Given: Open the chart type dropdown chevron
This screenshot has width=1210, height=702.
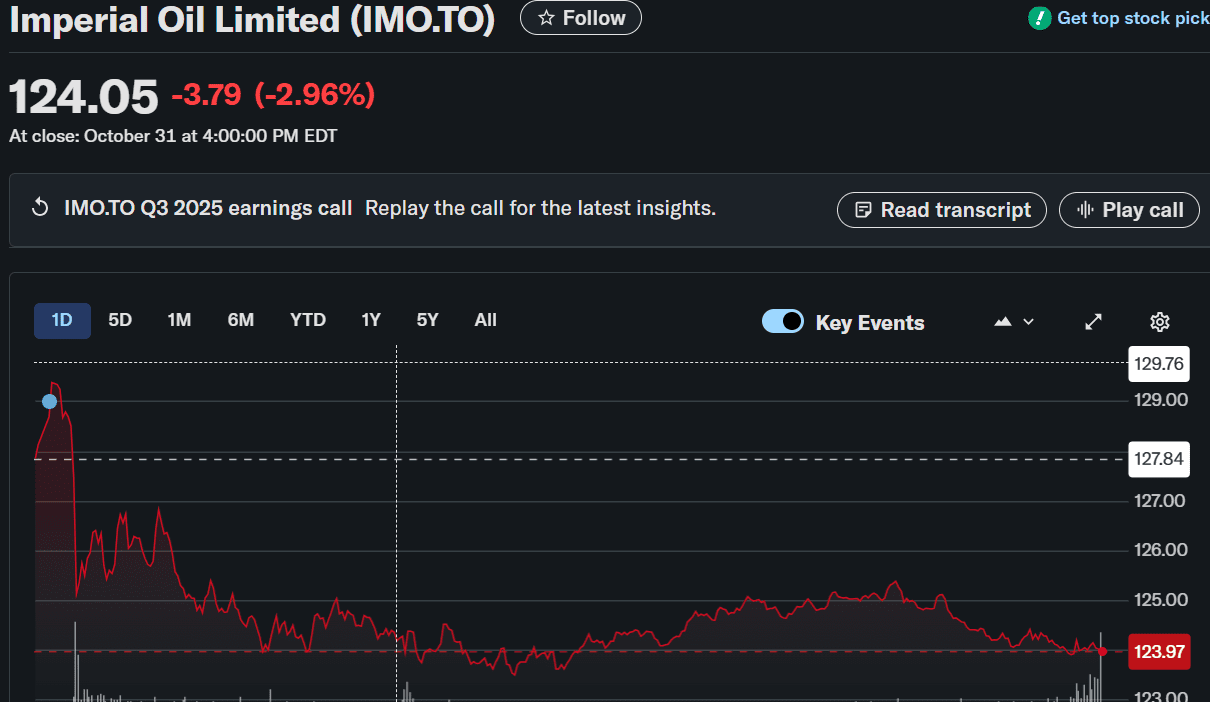Looking at the screenshot, I should [1027, 321].
